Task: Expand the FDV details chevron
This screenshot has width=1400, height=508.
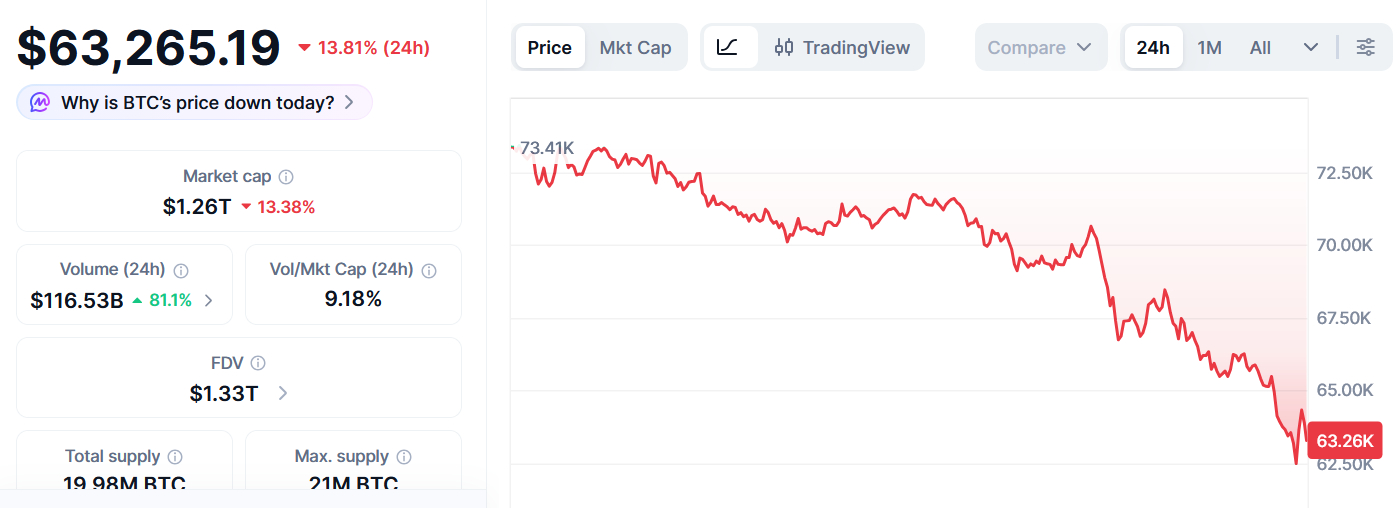Action: tap(283, 393)
